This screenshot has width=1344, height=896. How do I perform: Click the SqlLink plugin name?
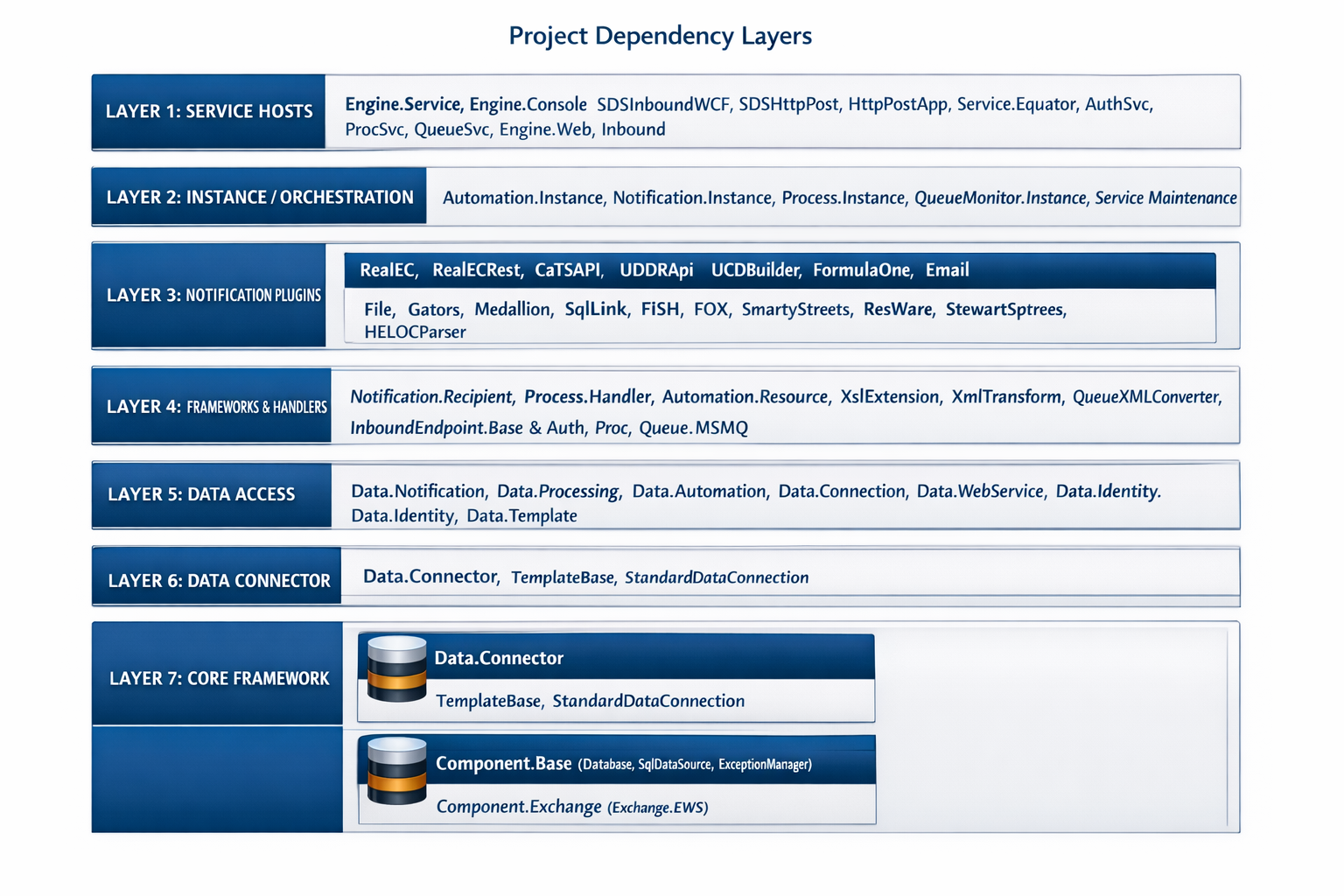coord(595,309)
